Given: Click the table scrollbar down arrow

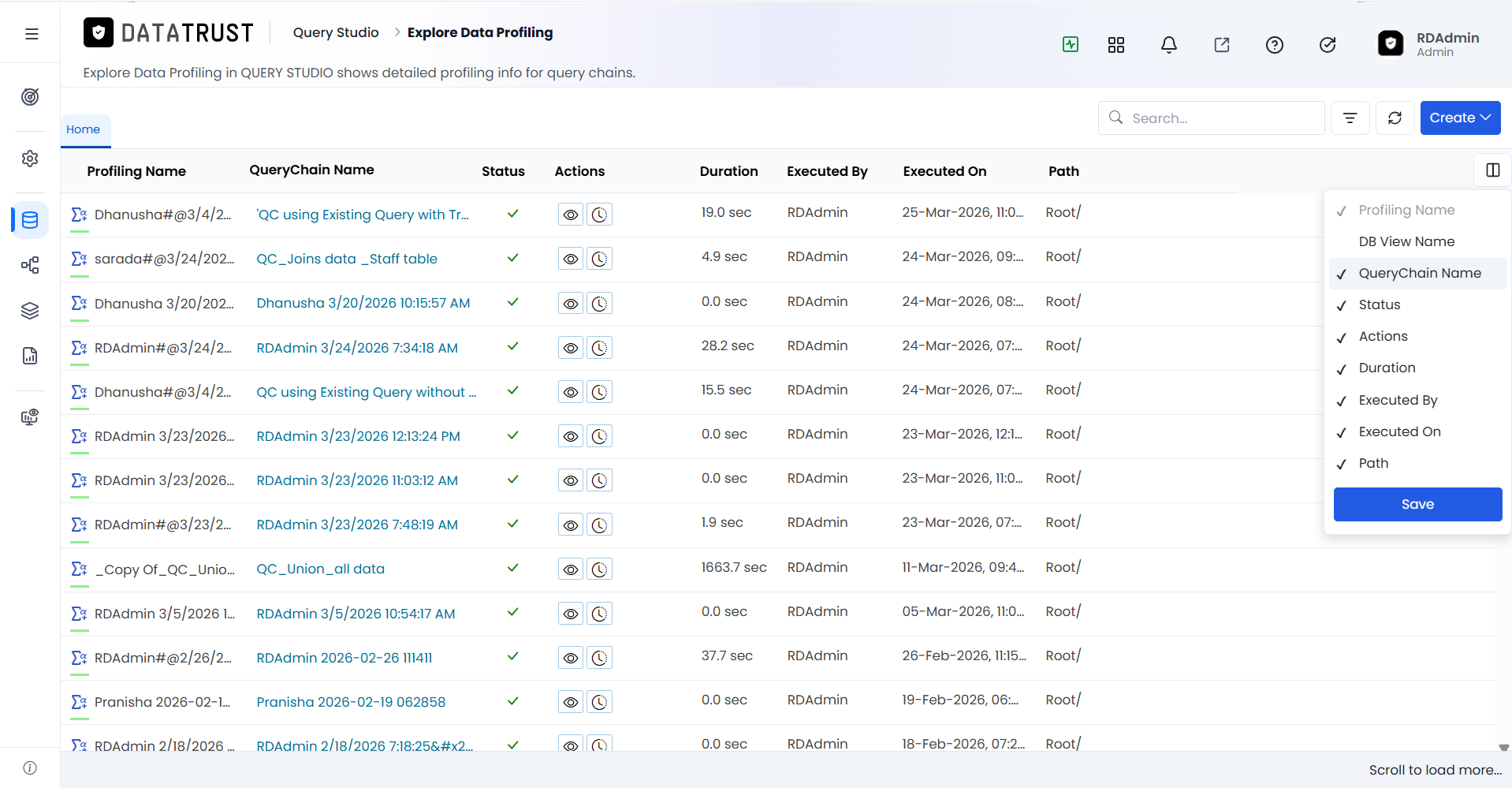Looking at the screenshot, I should (x=1503, y=747).
